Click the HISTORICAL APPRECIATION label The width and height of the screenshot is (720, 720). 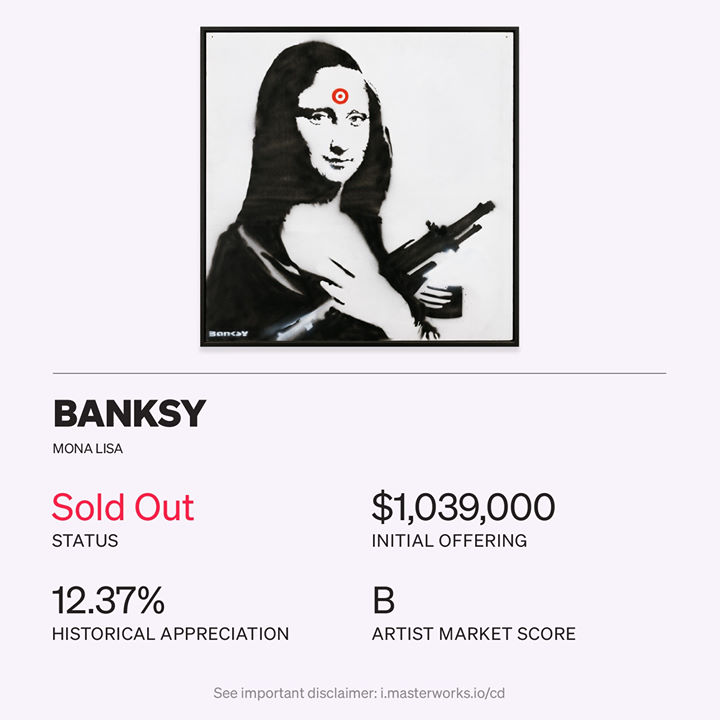click(170, 634)
